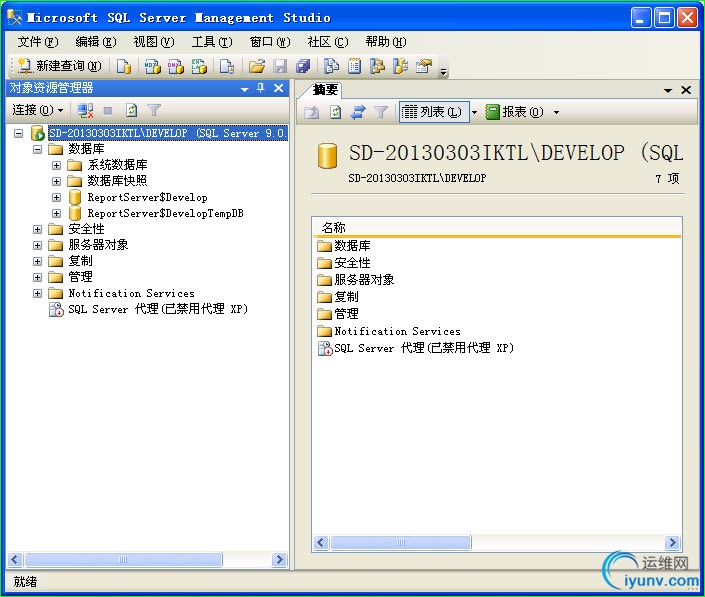Click the SQL Server Mobile Query icon
Screen dimensions: 705x597
click(x=227, y=67)
